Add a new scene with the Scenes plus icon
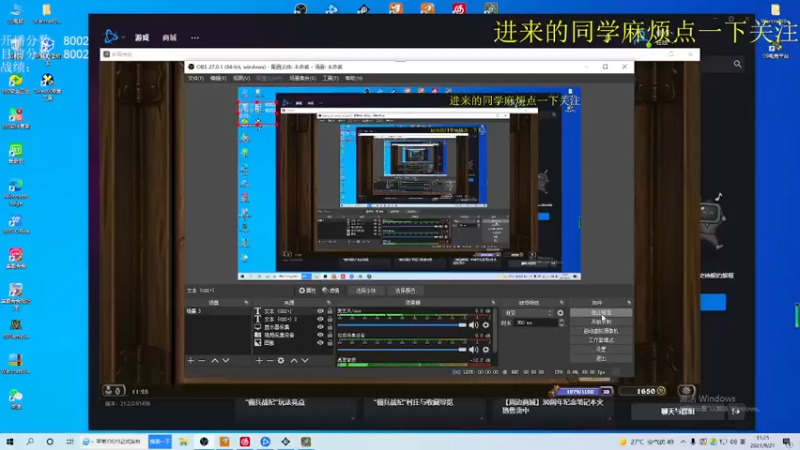Image resolution: width=800 pixels, height=450 pixels. 191,361
